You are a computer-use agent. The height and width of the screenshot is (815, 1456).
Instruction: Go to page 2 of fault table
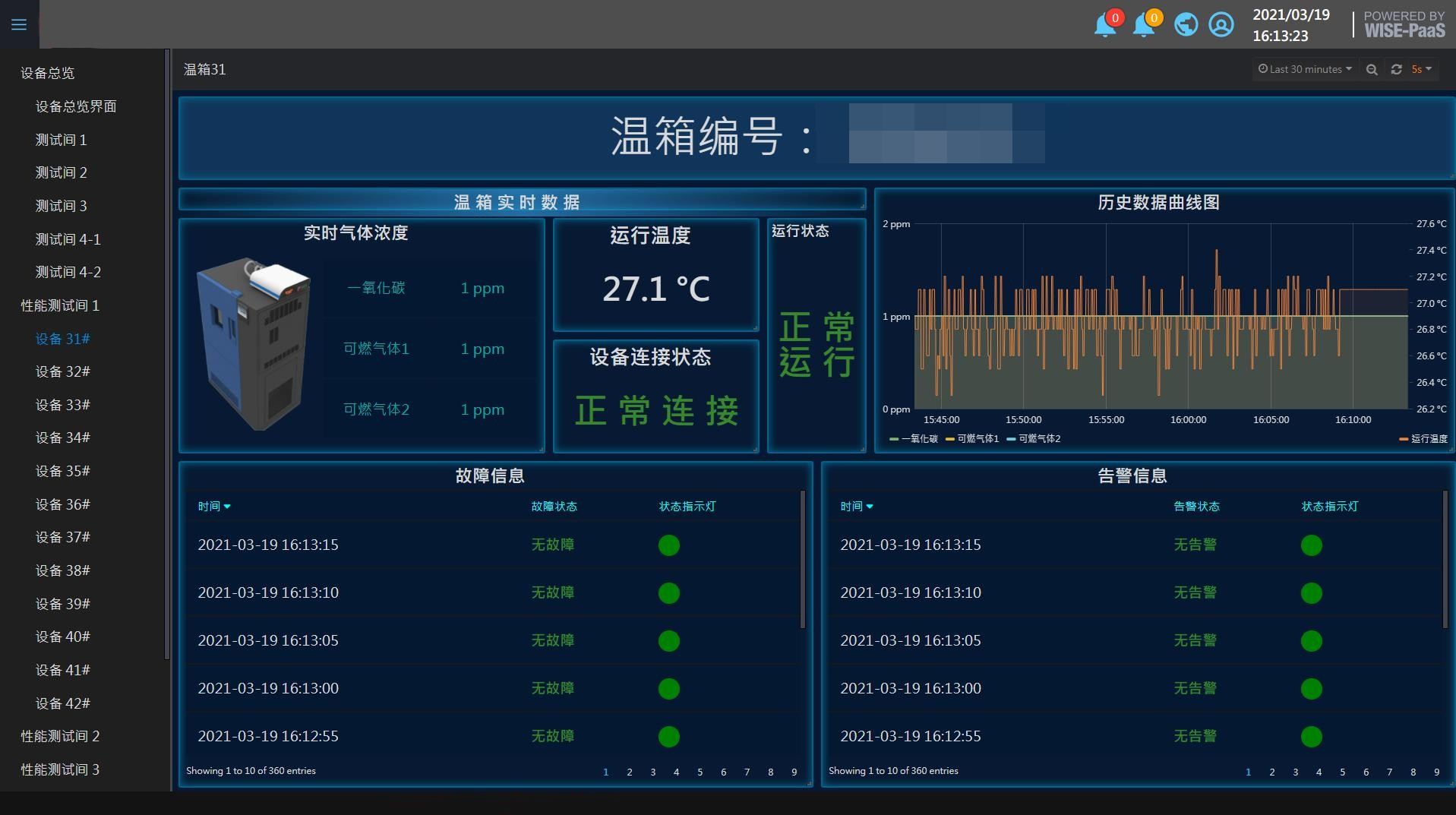pyautogui.click(x=630, y=772)
